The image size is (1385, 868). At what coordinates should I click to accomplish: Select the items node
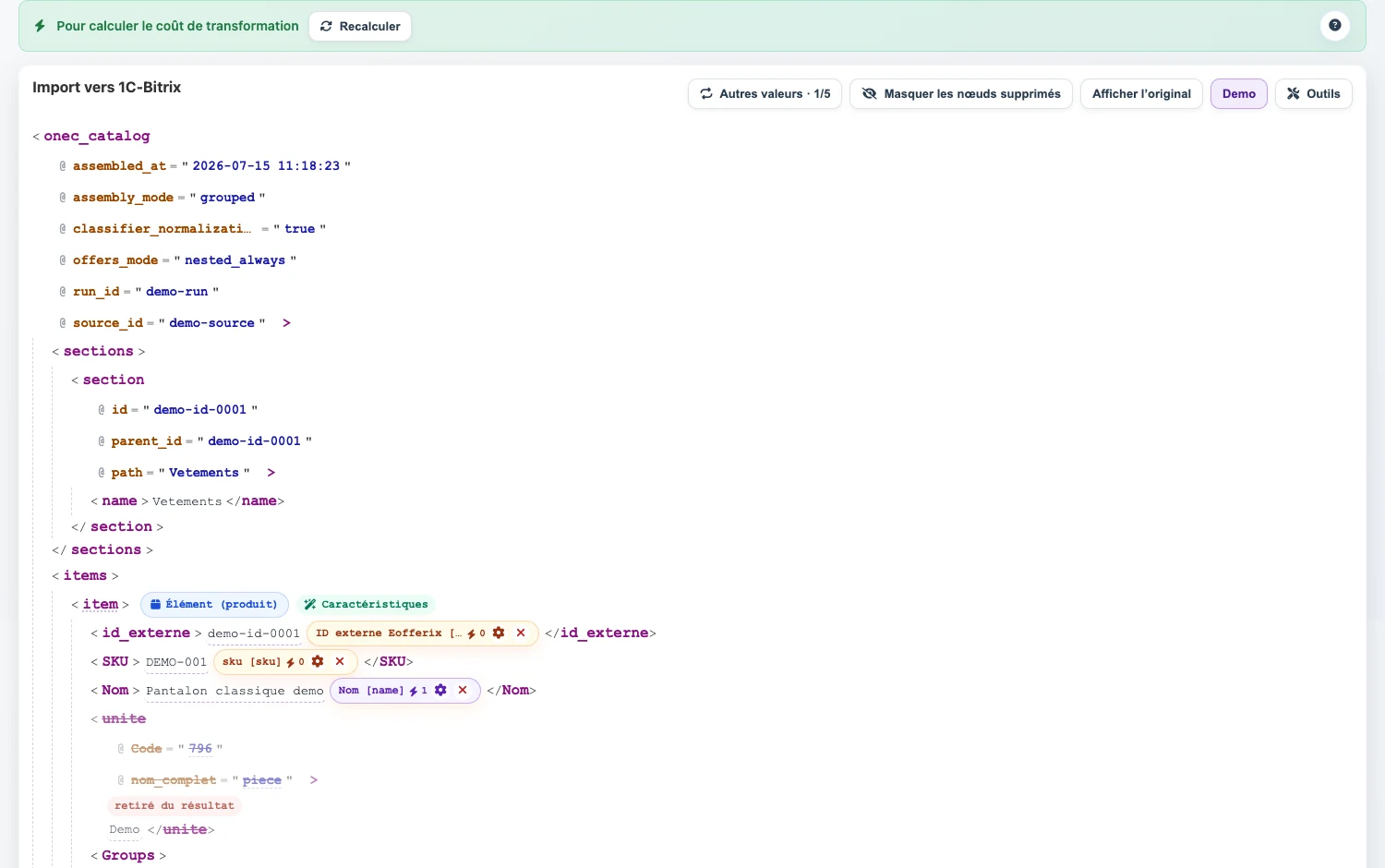click(x=85, y=575)
